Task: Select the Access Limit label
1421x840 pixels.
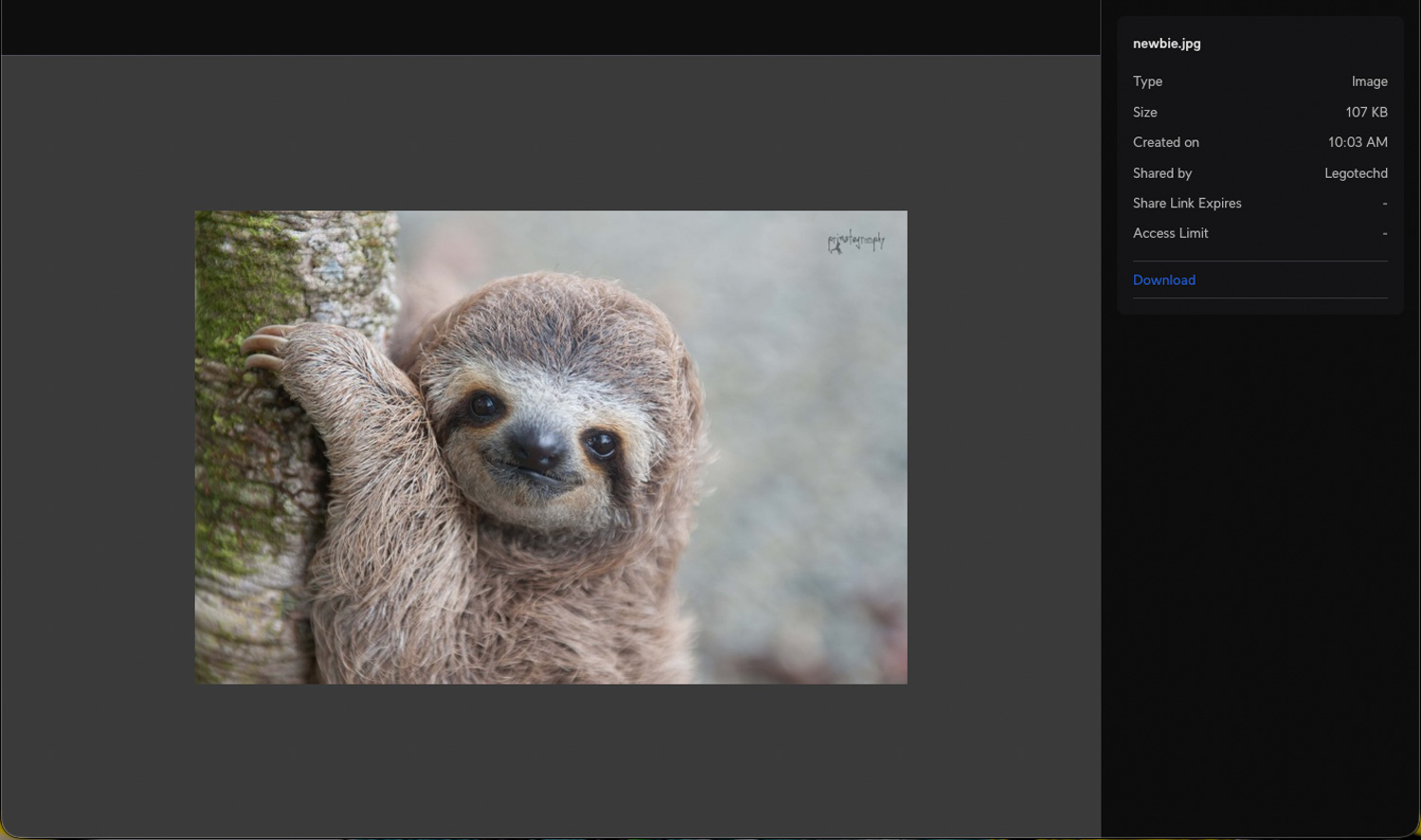Action: point(1170,233)
